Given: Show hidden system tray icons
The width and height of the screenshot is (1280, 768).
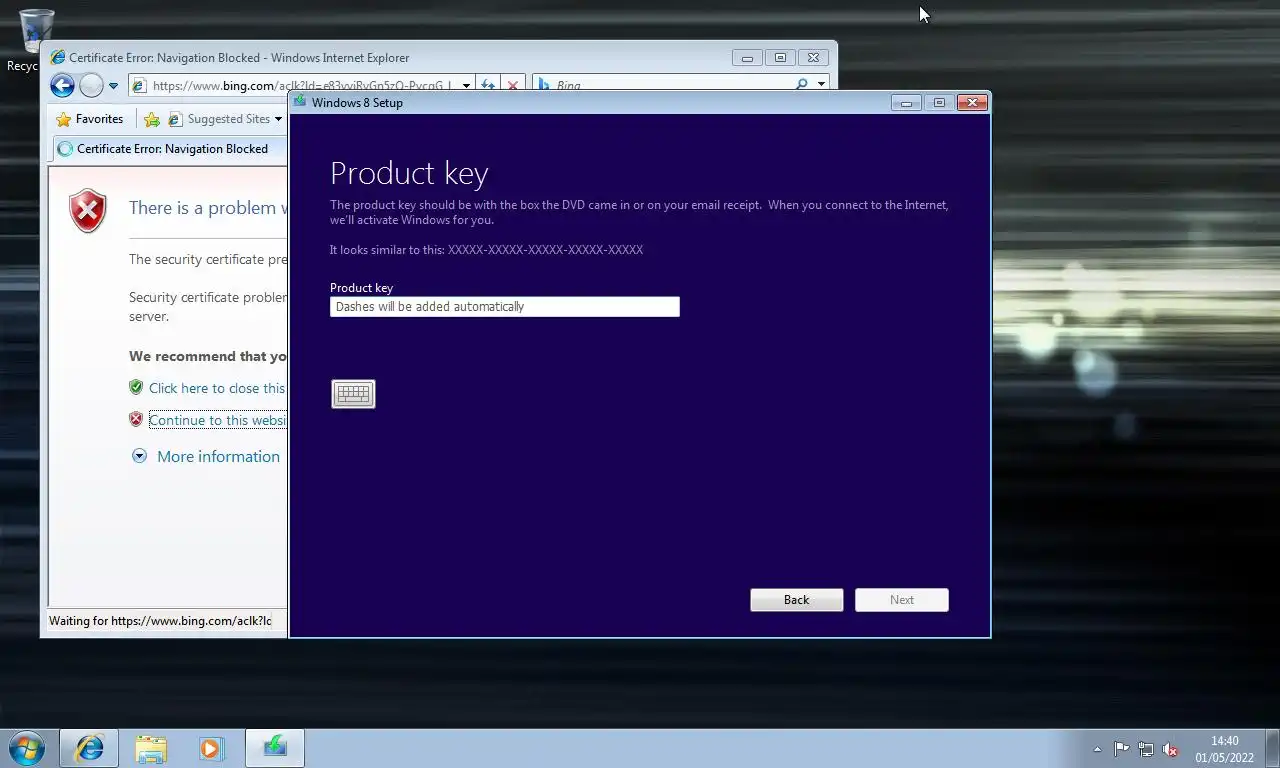Looking at the screenshot, I should point(1097,749).
